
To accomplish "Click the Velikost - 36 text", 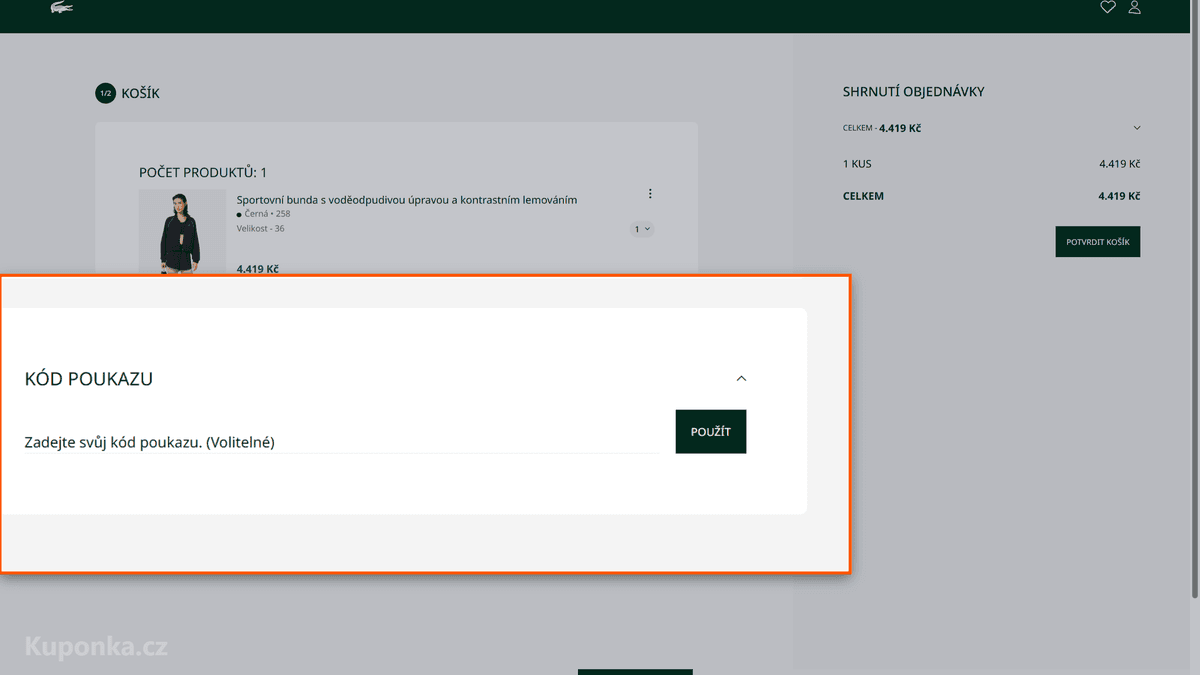I will coord(260,229).
